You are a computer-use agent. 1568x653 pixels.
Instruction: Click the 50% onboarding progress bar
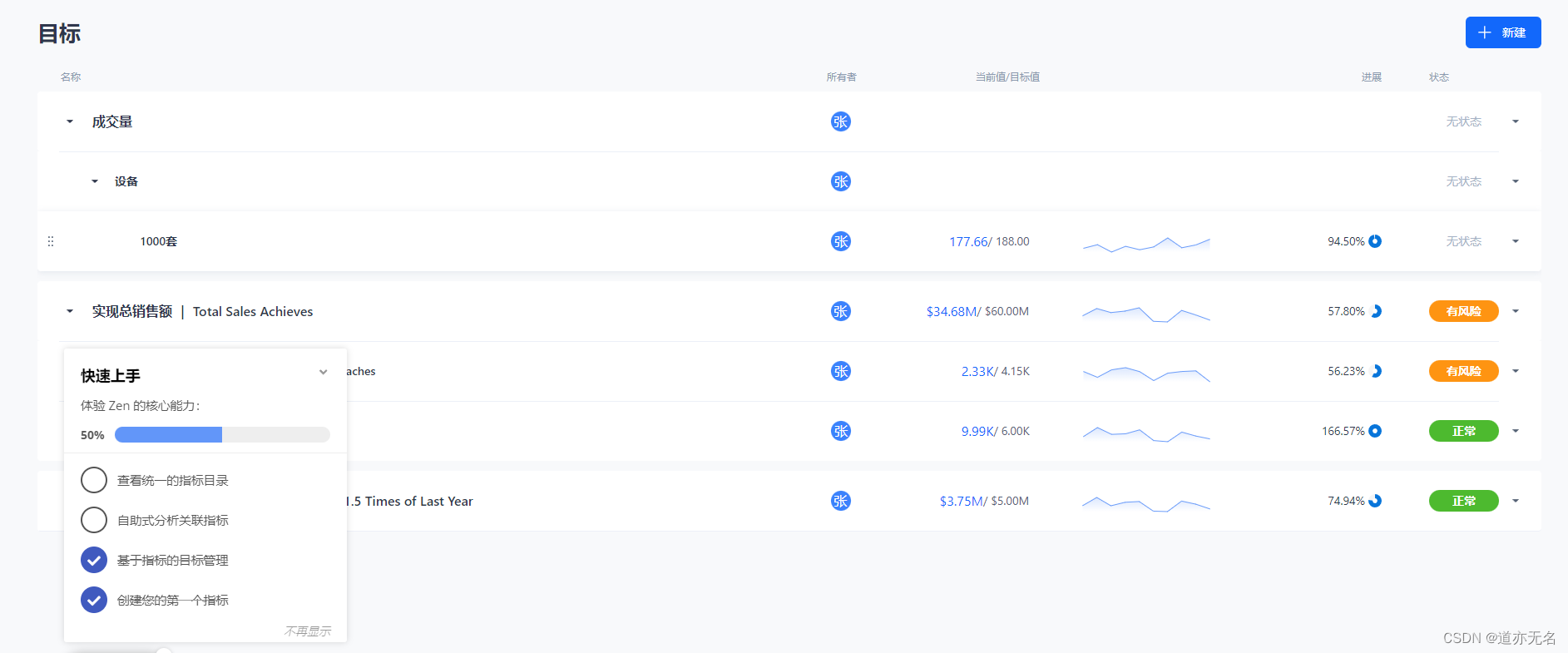click(x=222, y=434)
